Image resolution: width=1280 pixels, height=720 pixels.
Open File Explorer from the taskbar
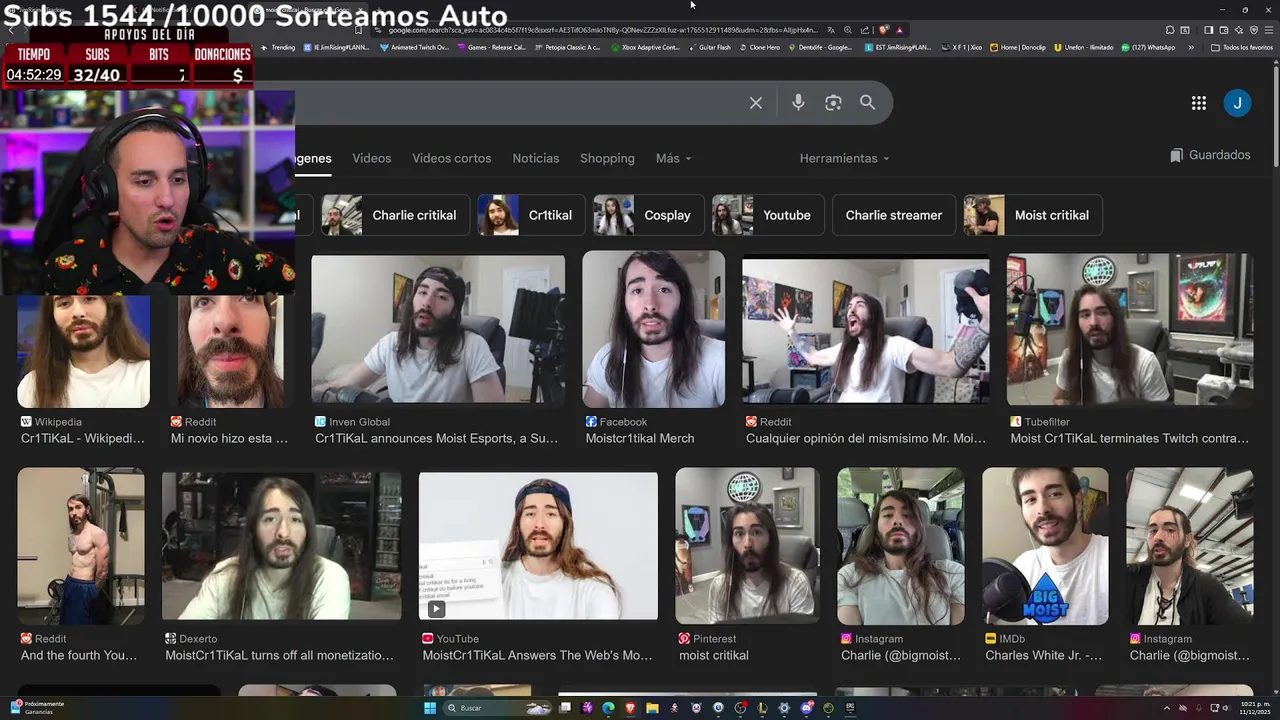click(x=652, y=708)
